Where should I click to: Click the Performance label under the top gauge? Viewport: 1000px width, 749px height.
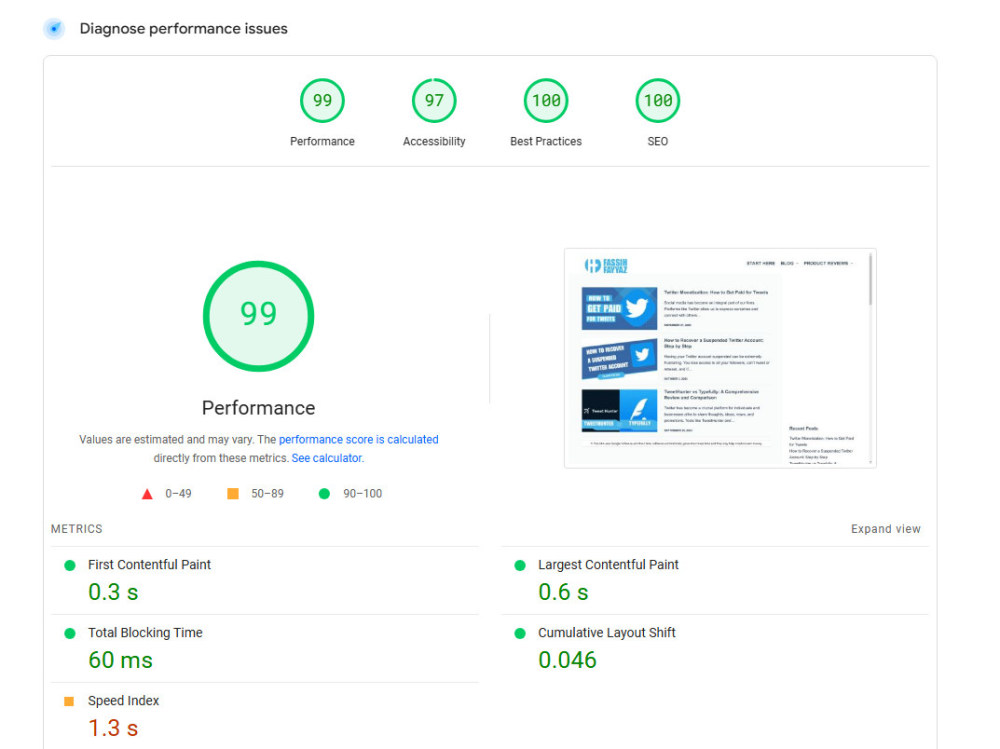click(322, 142)
